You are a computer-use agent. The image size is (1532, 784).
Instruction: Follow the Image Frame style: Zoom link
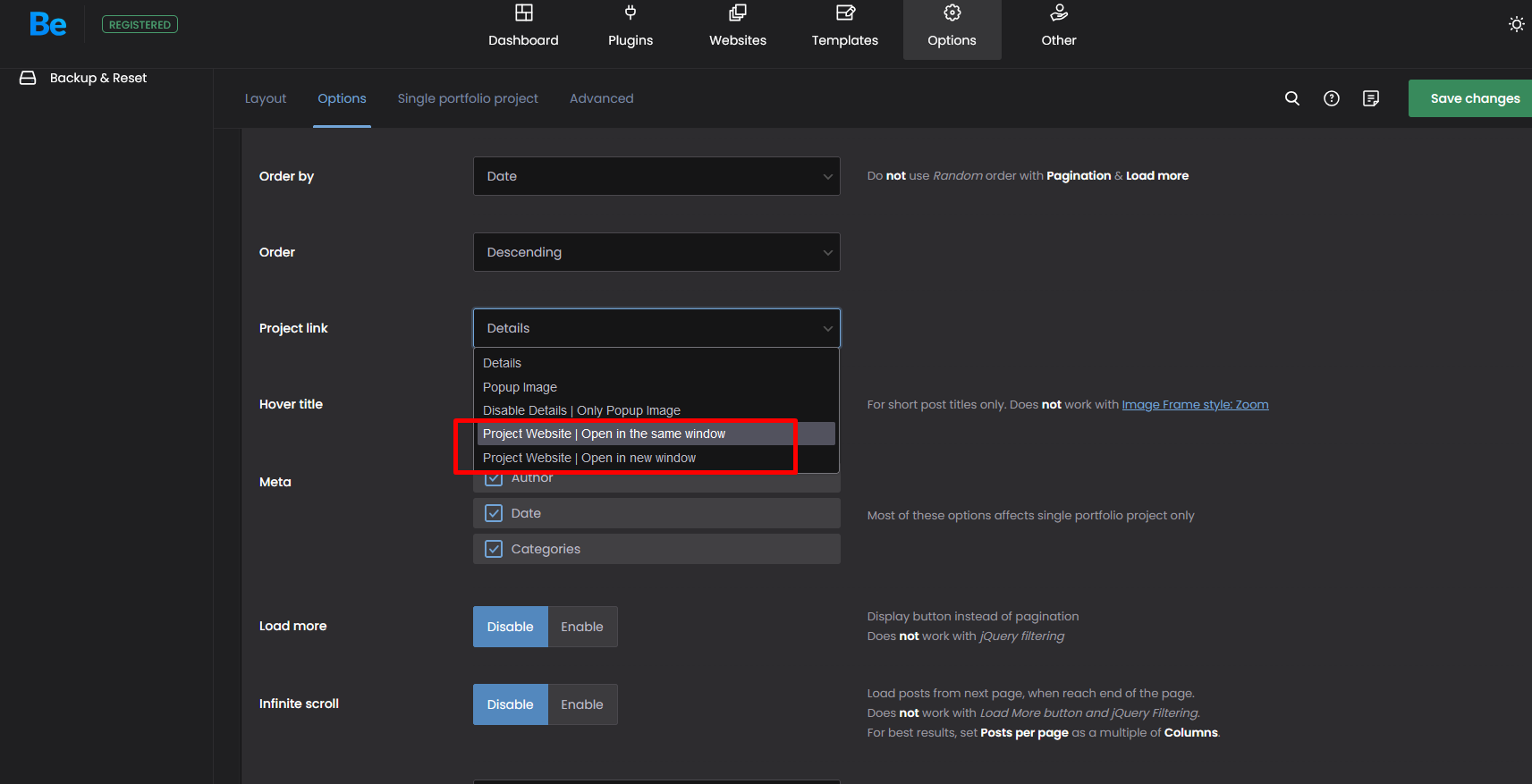tap(1195, 404)
